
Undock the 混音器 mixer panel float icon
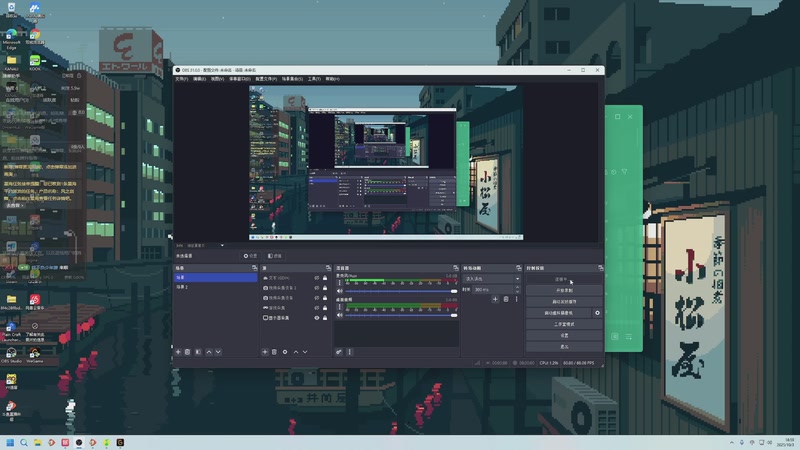point(456,268)
